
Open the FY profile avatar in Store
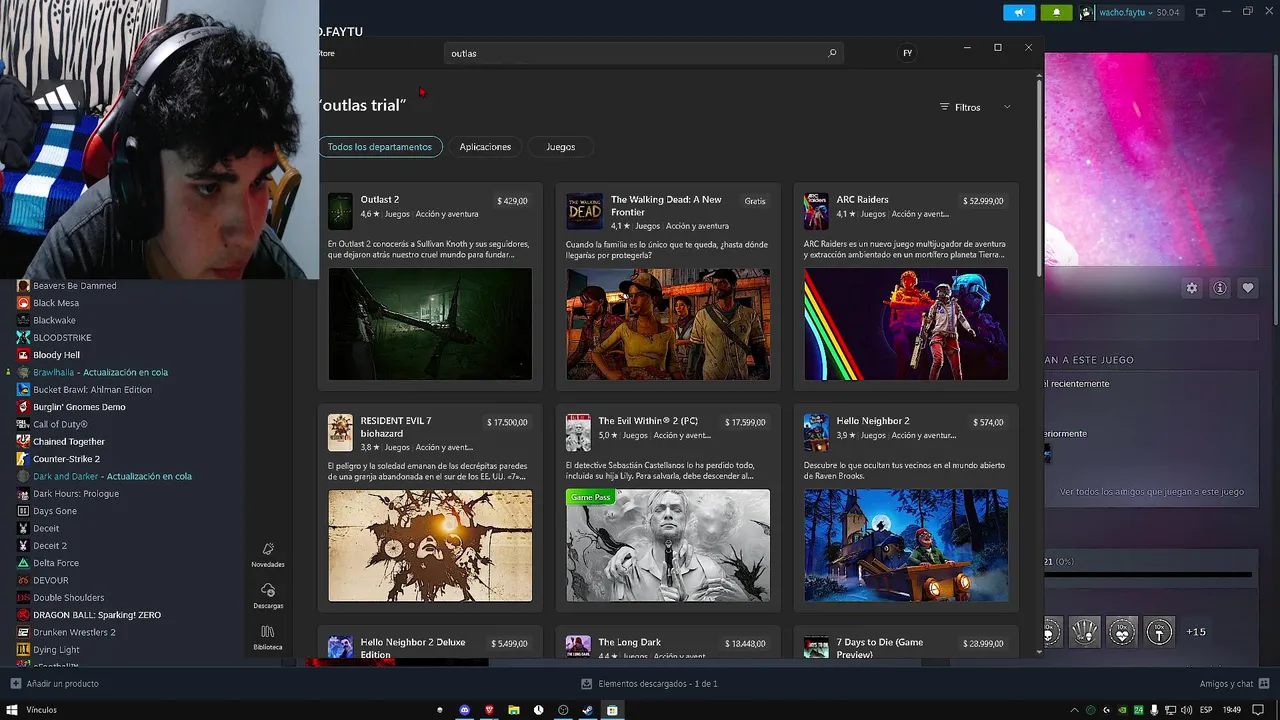pyautogui.click(x=907, y=53)
